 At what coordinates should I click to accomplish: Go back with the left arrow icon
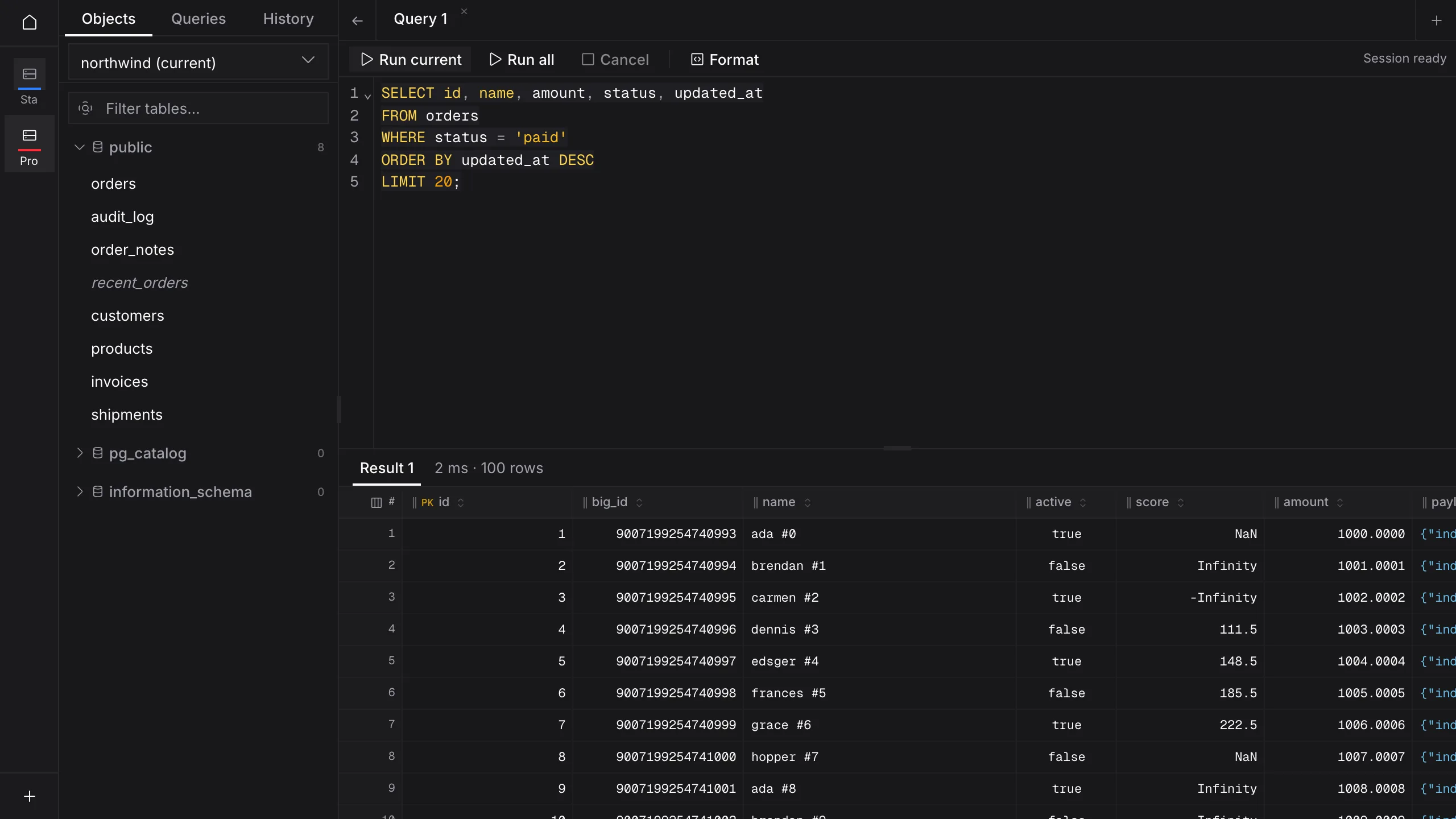point(357,21)
